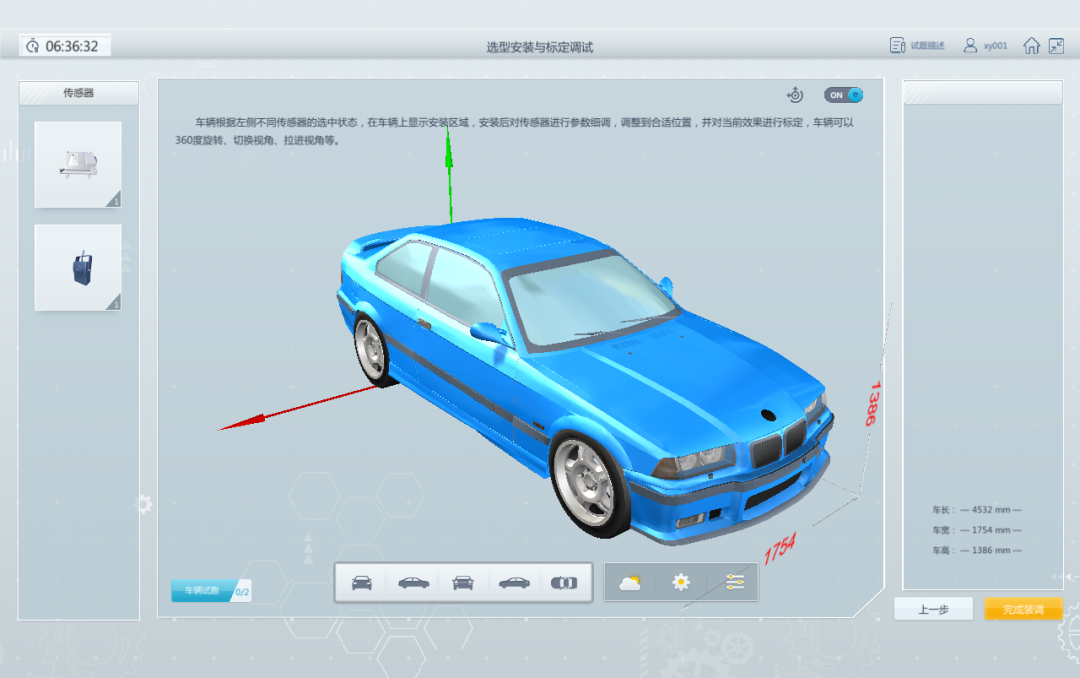The width and height of the screenshot is (1080, 678).
Task: Select the rear view car icon
Action: pyautogui.click(x=463, y=583)
